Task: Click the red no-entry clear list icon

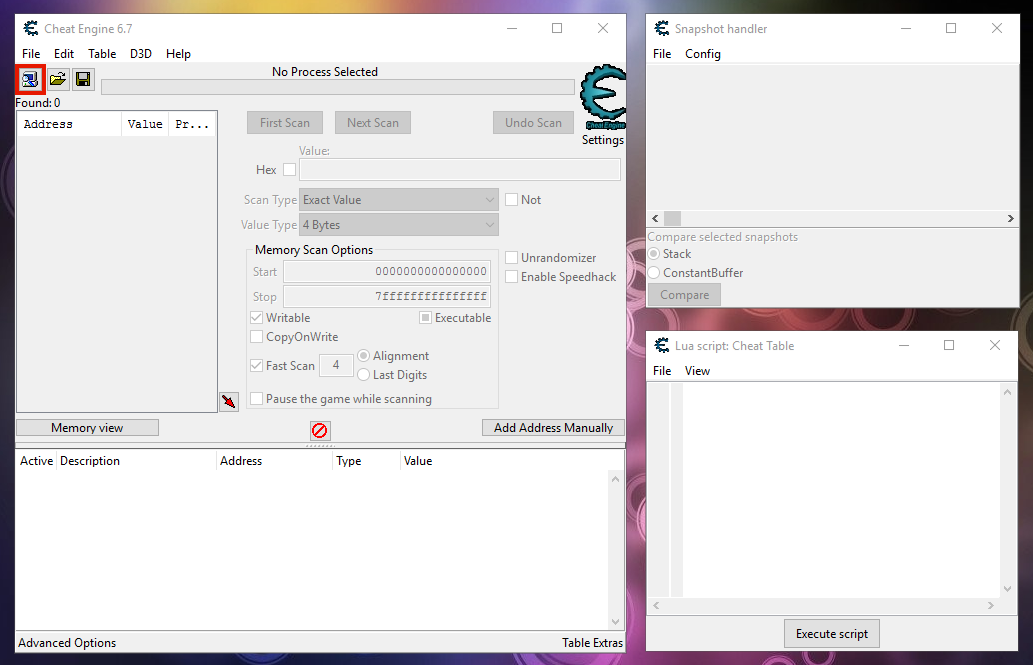Action: click(x=320, y=430)
